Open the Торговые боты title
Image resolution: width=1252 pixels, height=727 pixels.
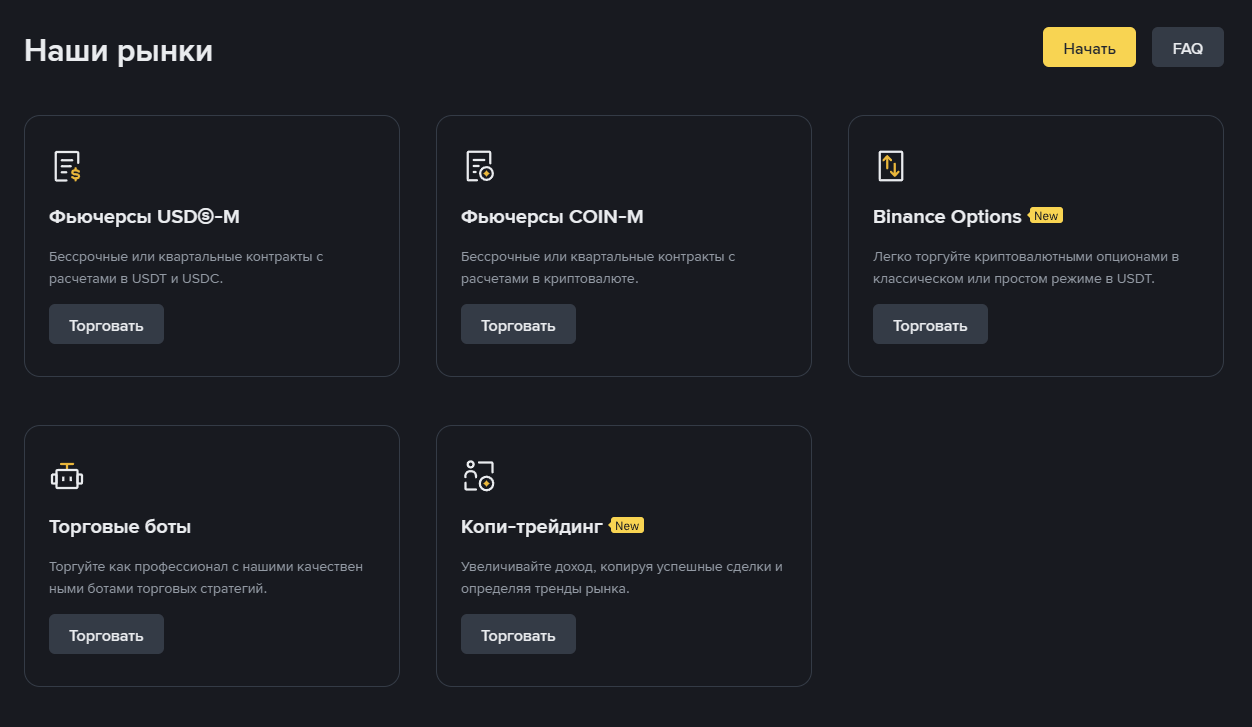tap(120, 527)
